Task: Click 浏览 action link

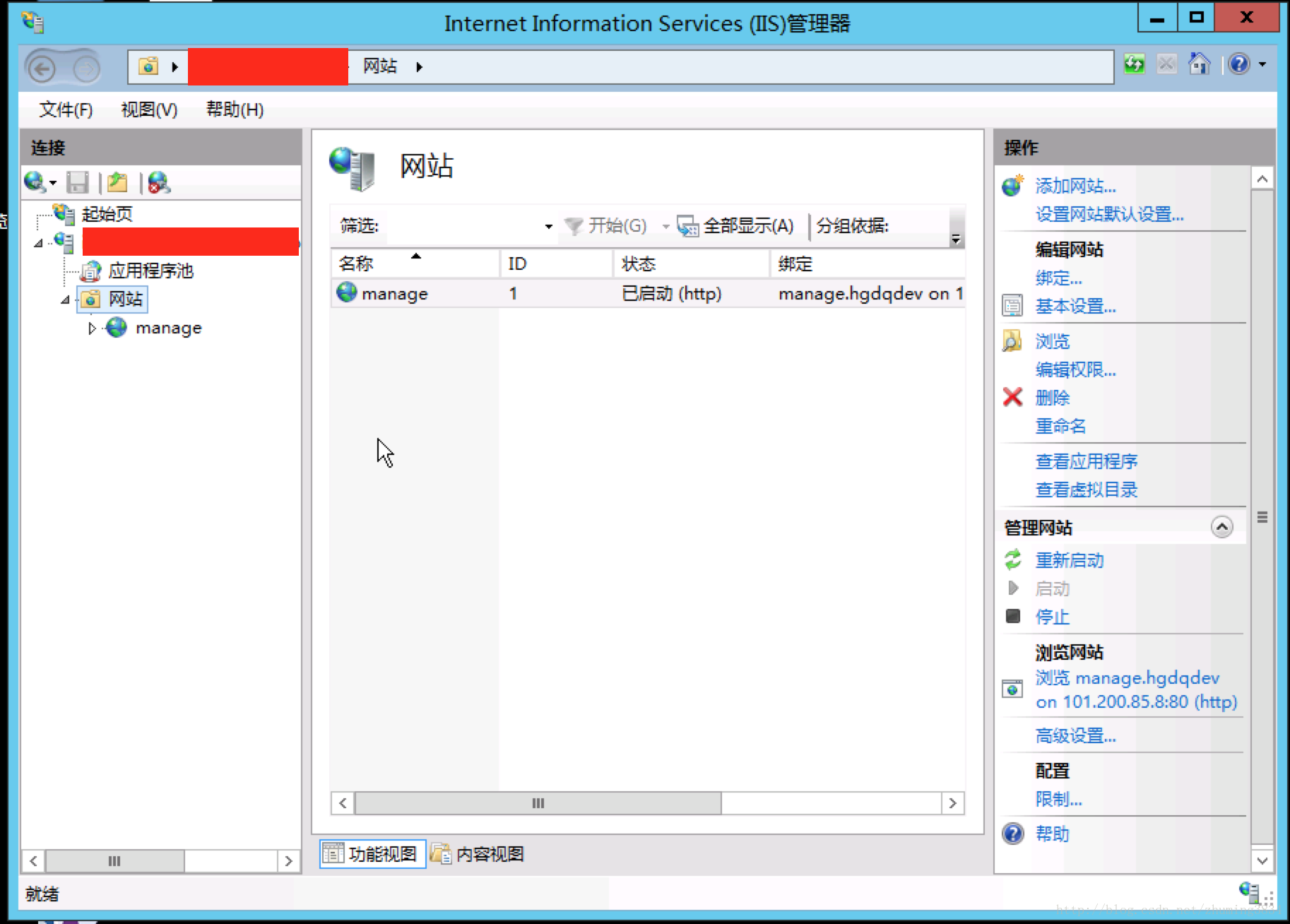Action: click(x=1053, y=342)
